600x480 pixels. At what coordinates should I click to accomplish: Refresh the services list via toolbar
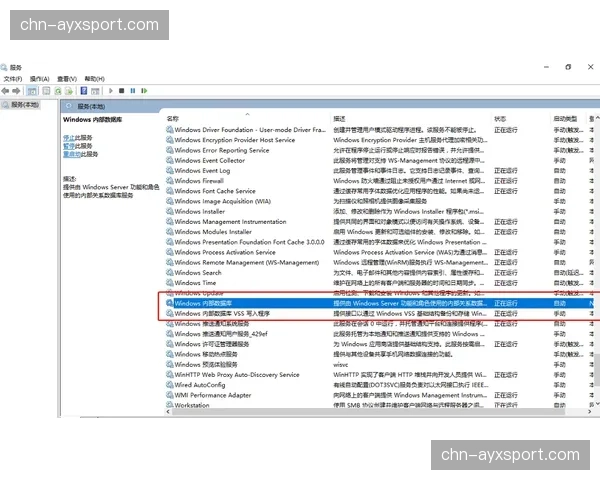(58, 91)
